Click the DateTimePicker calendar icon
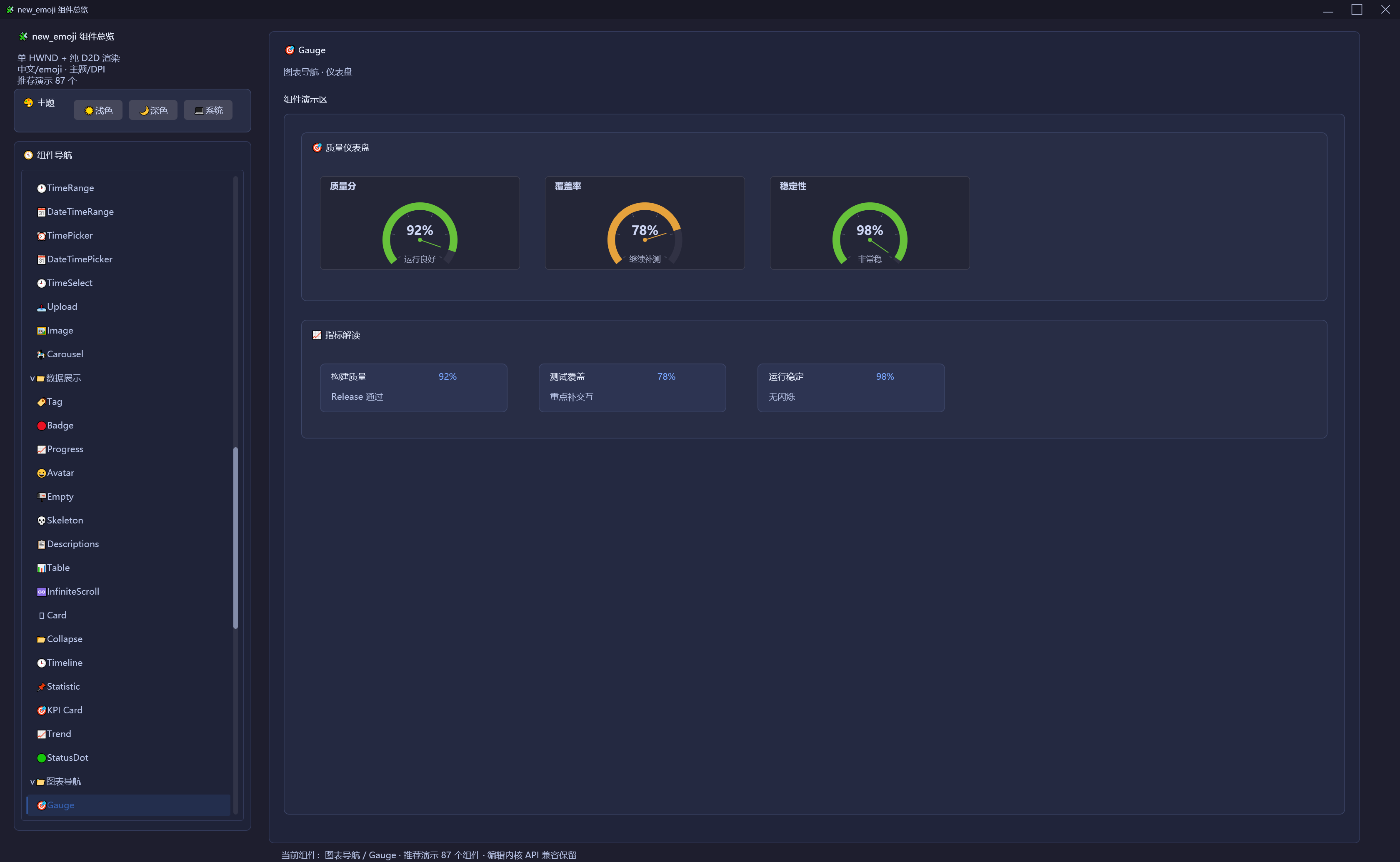1400x862 pixels. [41, 260]
